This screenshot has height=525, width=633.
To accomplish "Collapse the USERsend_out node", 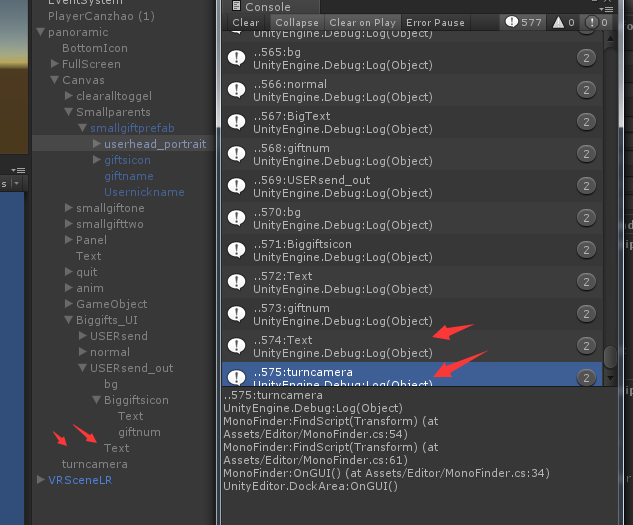I will click(x=82, y=368).
